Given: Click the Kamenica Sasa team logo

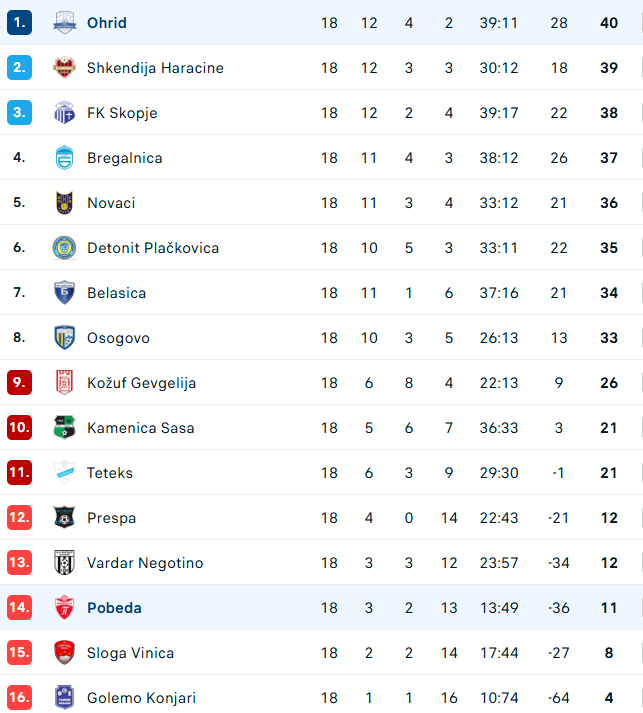Looking at the screenshot, I should click(x=64, y=428).
